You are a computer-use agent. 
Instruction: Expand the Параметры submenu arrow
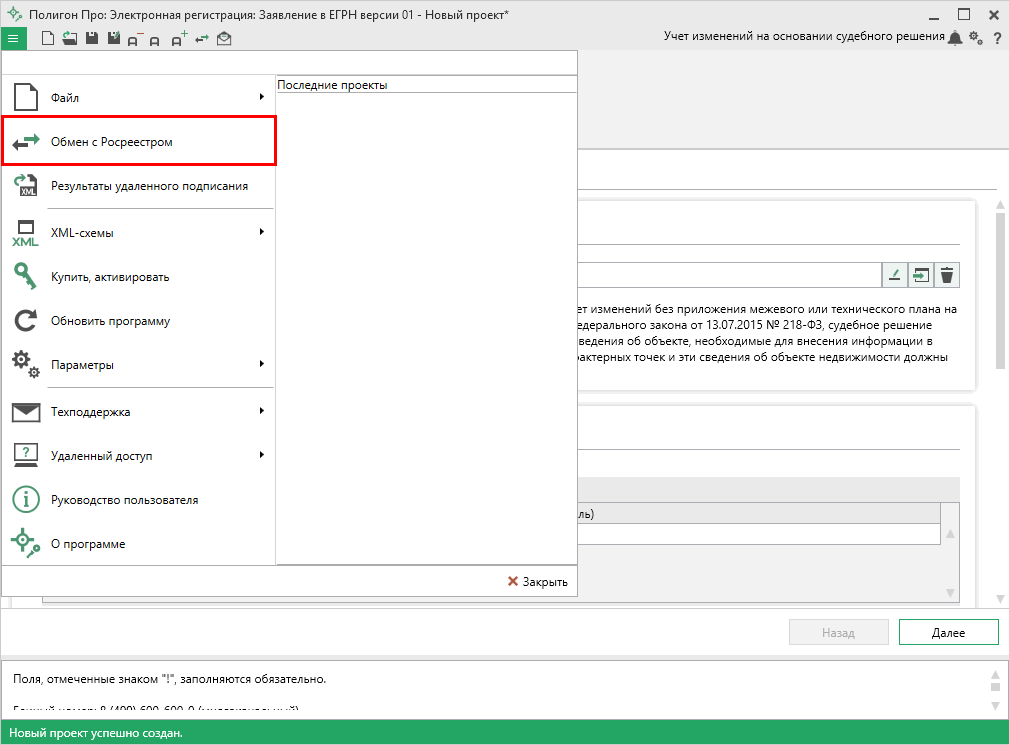[262, 363]
